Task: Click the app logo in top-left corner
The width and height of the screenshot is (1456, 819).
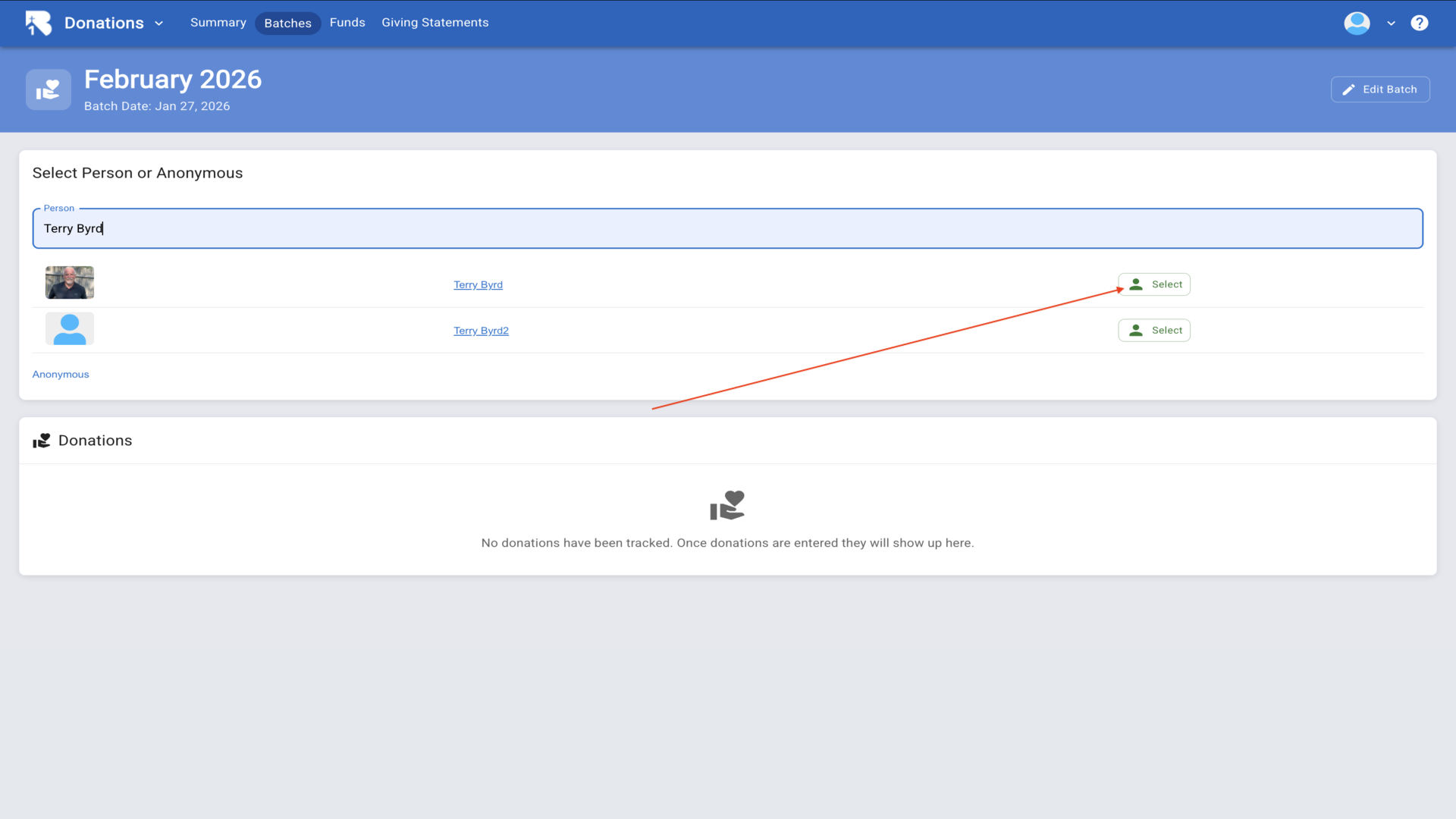Action: click(38, 23)
